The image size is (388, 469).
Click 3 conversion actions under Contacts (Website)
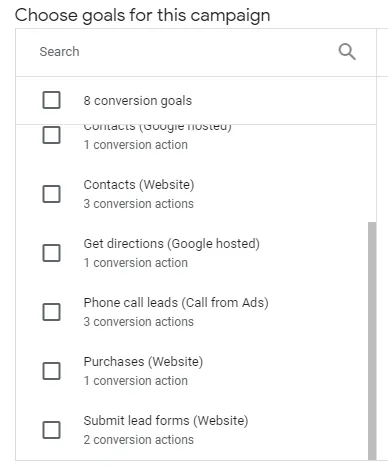click(139, 204)
